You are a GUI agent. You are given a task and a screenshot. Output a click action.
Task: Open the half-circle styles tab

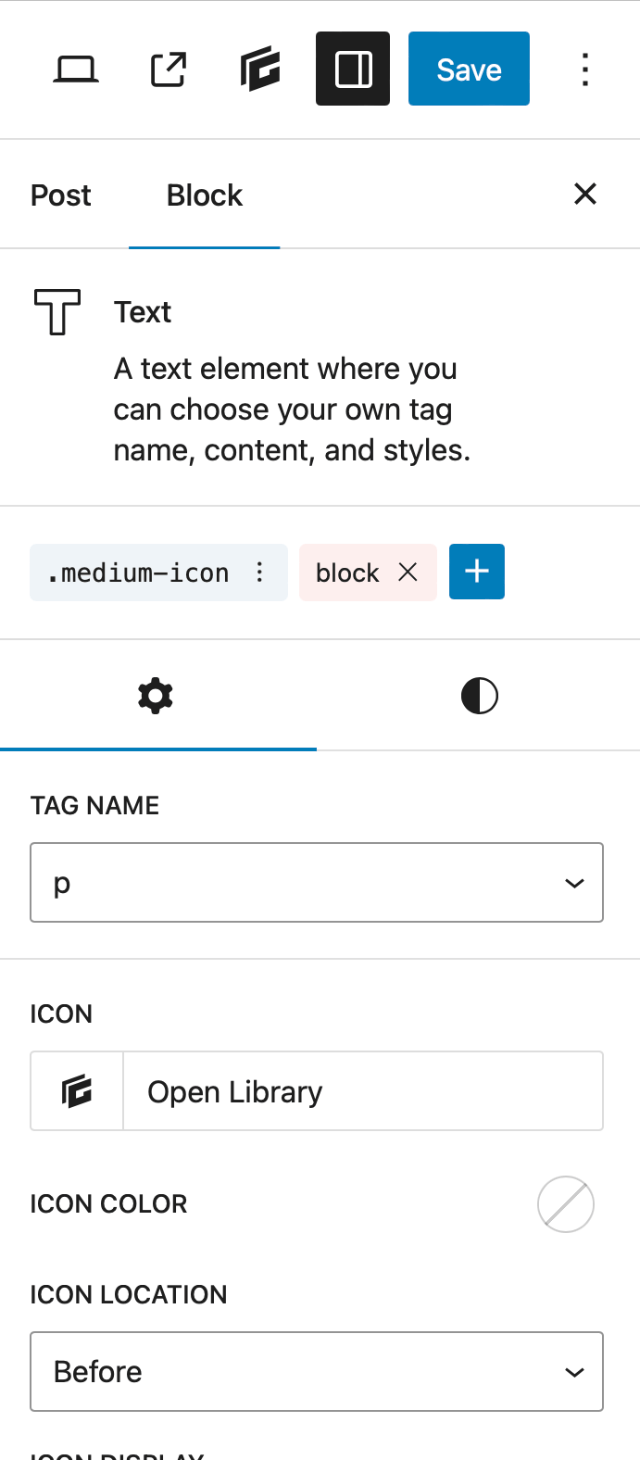[479, 696]
